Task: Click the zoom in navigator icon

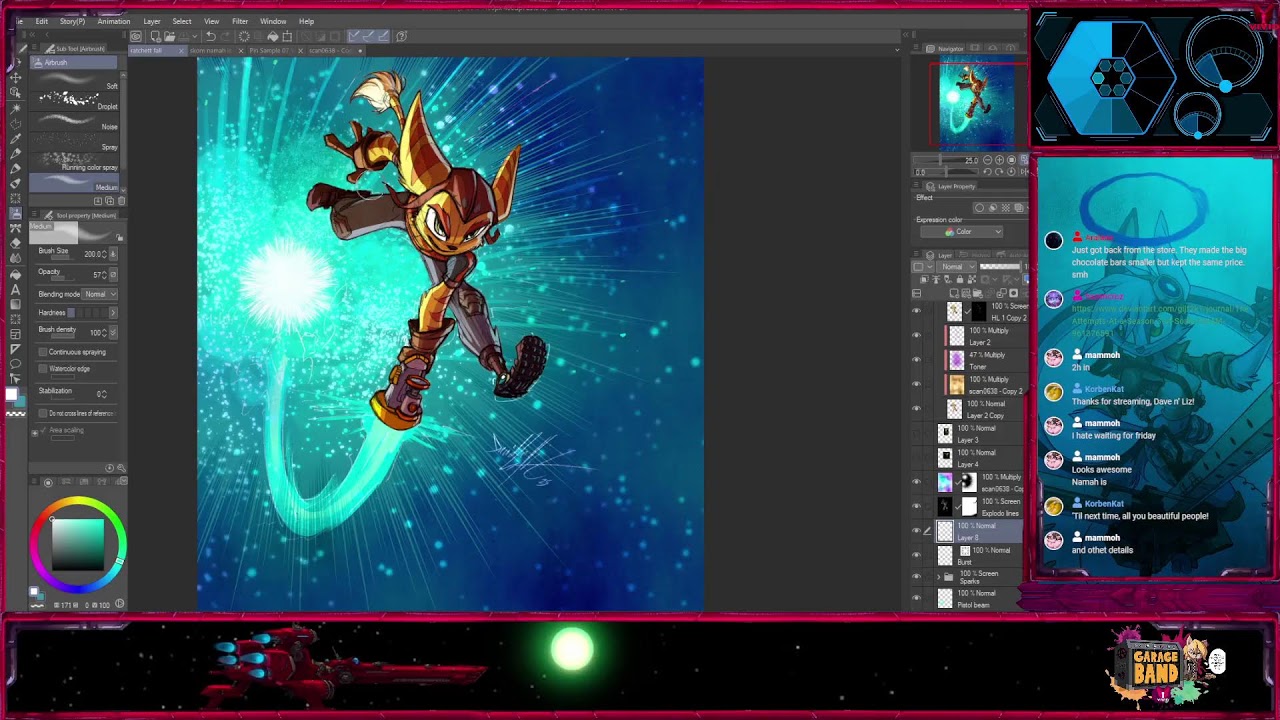Action: [1000, 160]
